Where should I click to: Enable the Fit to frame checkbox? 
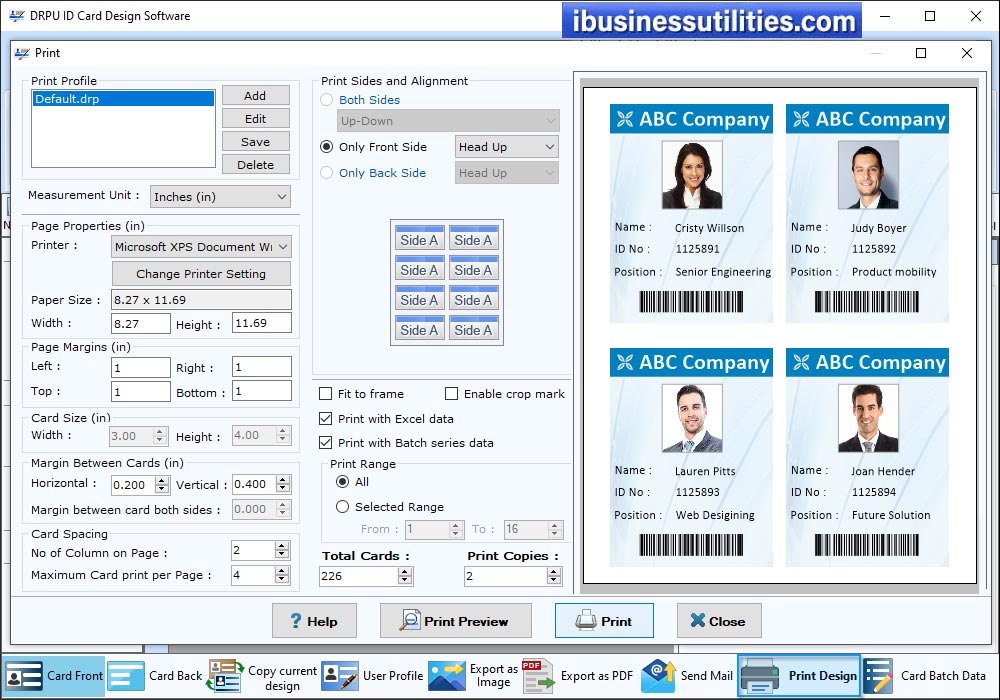pyautogui.click(x=325, y=394)
